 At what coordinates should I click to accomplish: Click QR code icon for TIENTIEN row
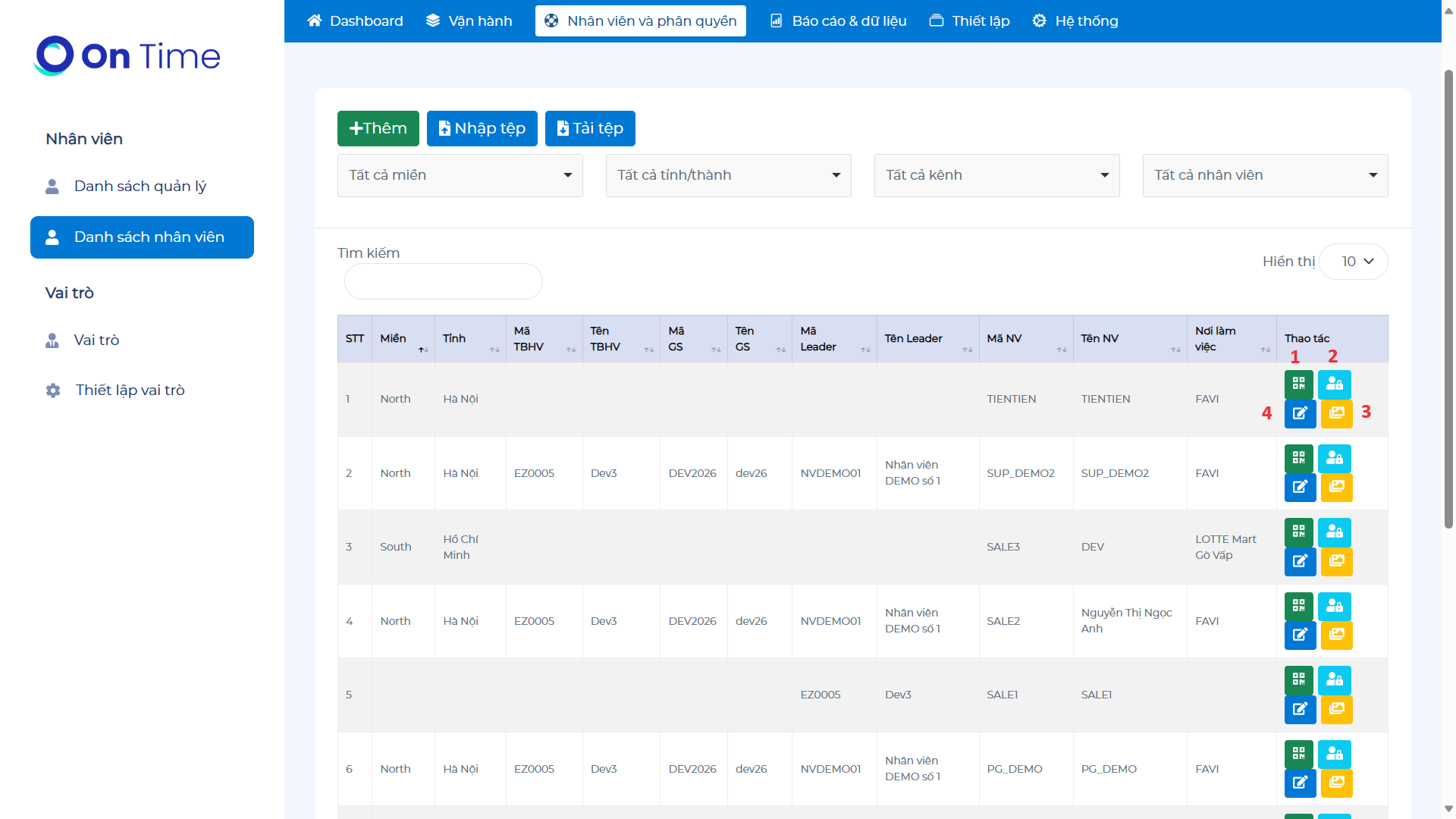point(1298,384)
